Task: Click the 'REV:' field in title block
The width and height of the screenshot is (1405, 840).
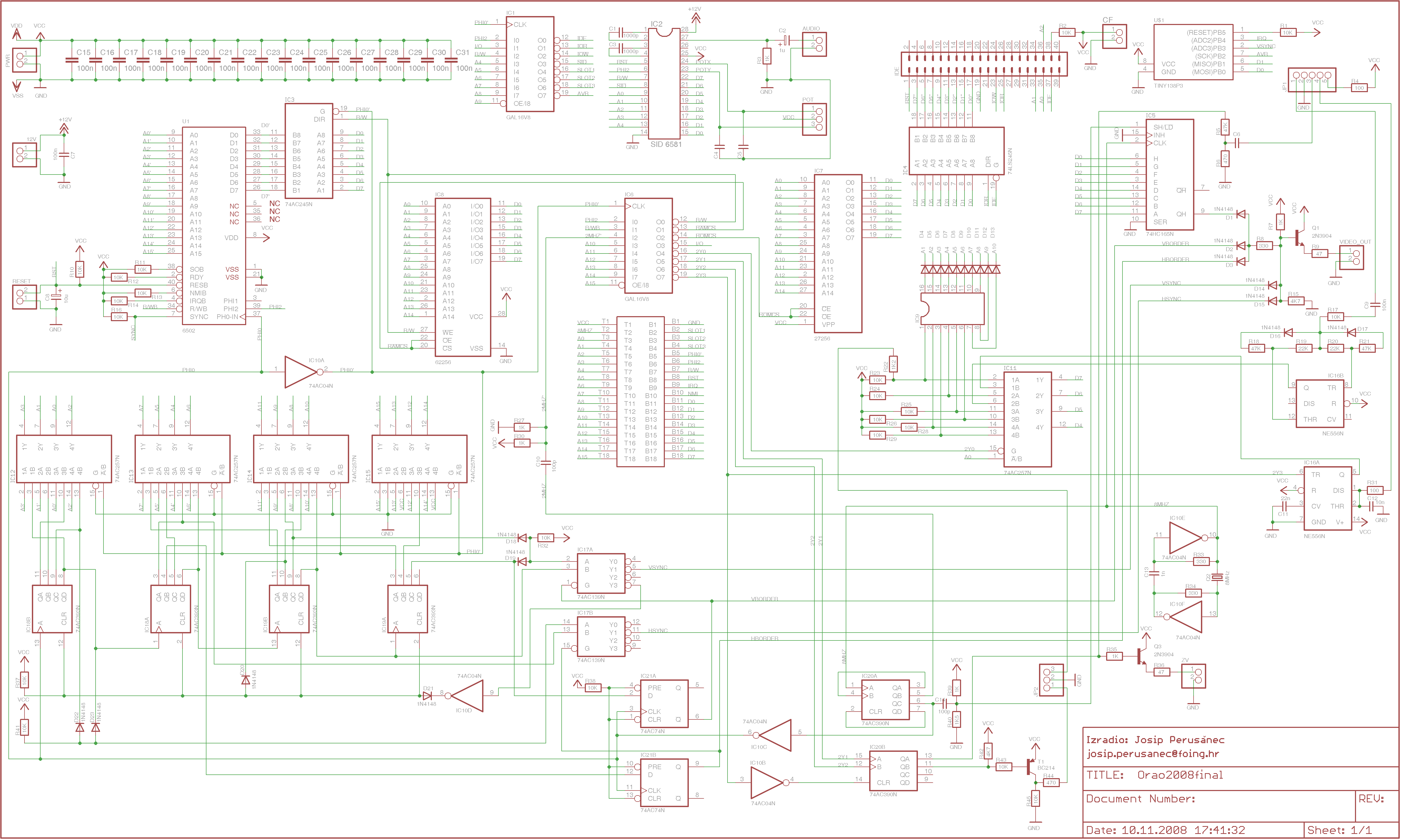Action: point(1372,799)
